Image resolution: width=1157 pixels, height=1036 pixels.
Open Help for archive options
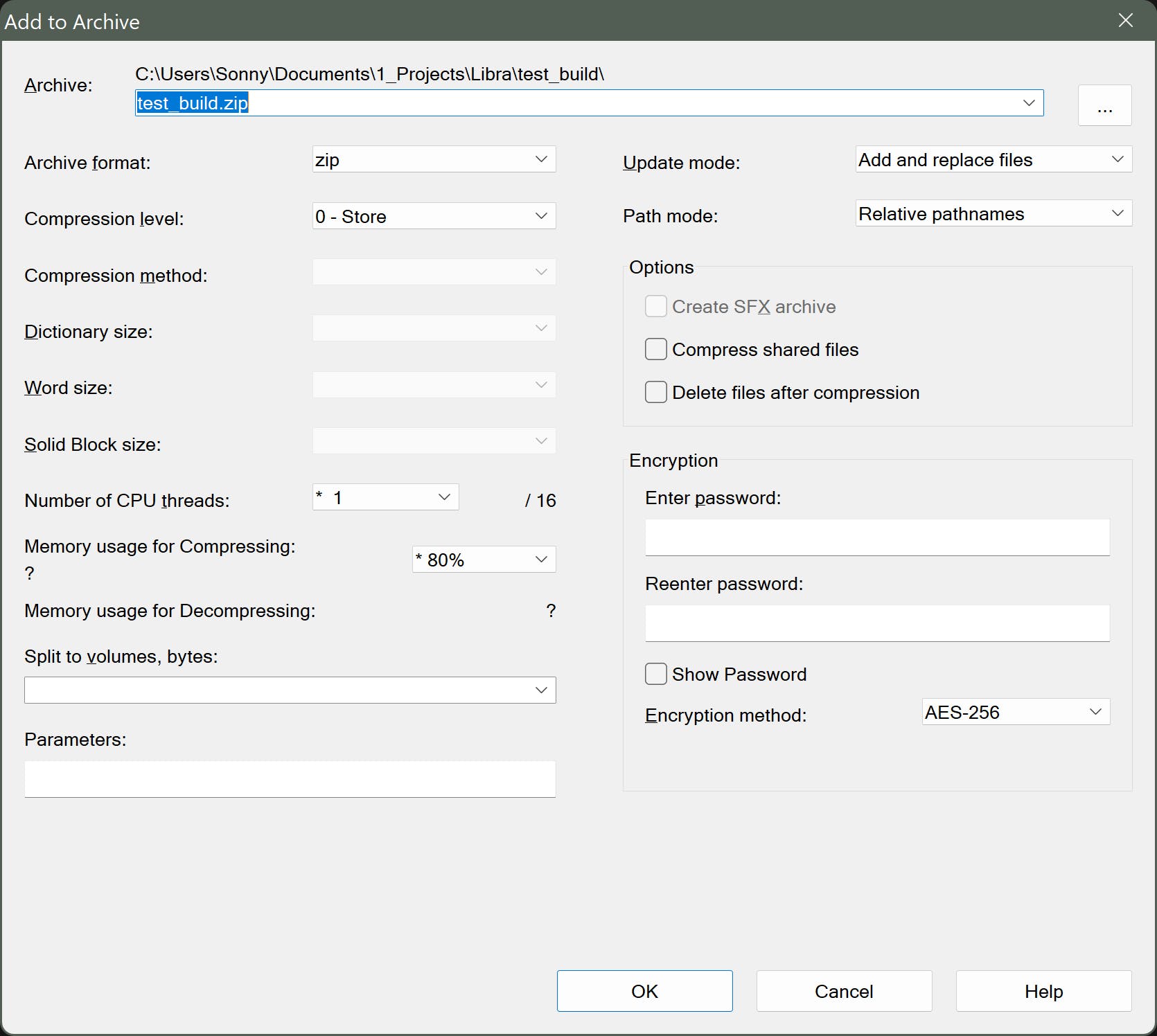(x=1043, y=991)
